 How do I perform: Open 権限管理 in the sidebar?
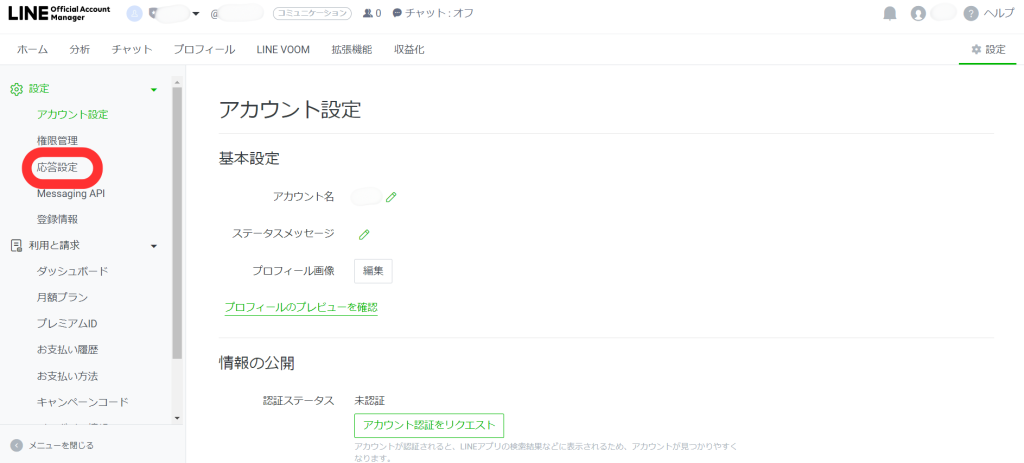coord(57,140)
